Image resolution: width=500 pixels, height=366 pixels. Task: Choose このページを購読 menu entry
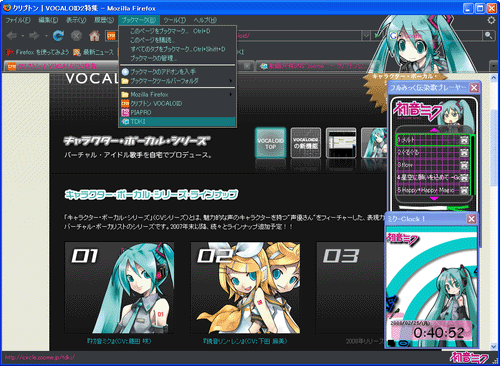pyautogui.click(x=178, y=40)
